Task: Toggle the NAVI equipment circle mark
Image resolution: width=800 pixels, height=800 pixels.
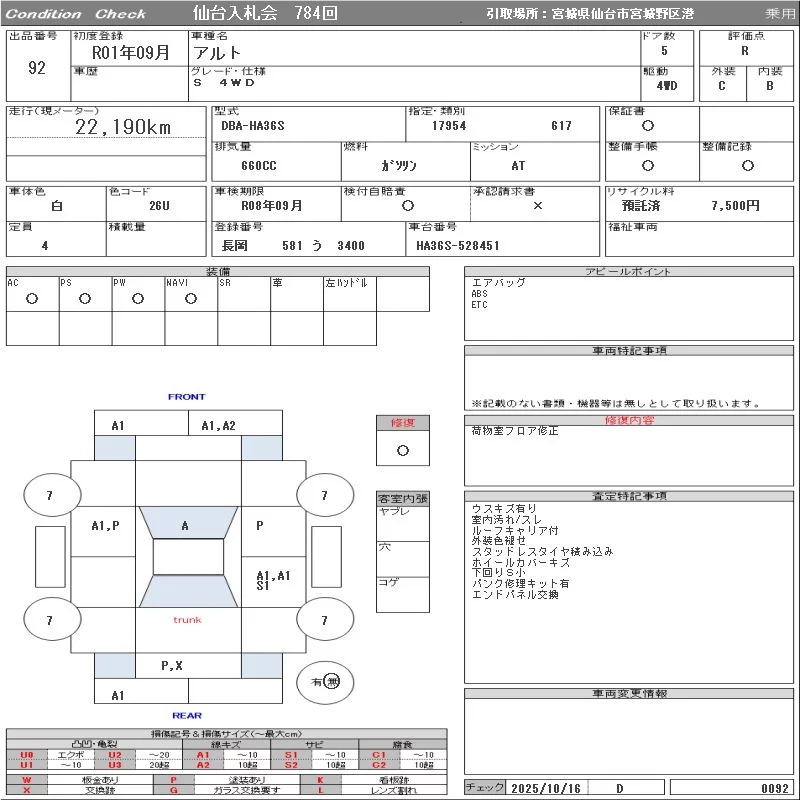Action: tap(190, 298)
